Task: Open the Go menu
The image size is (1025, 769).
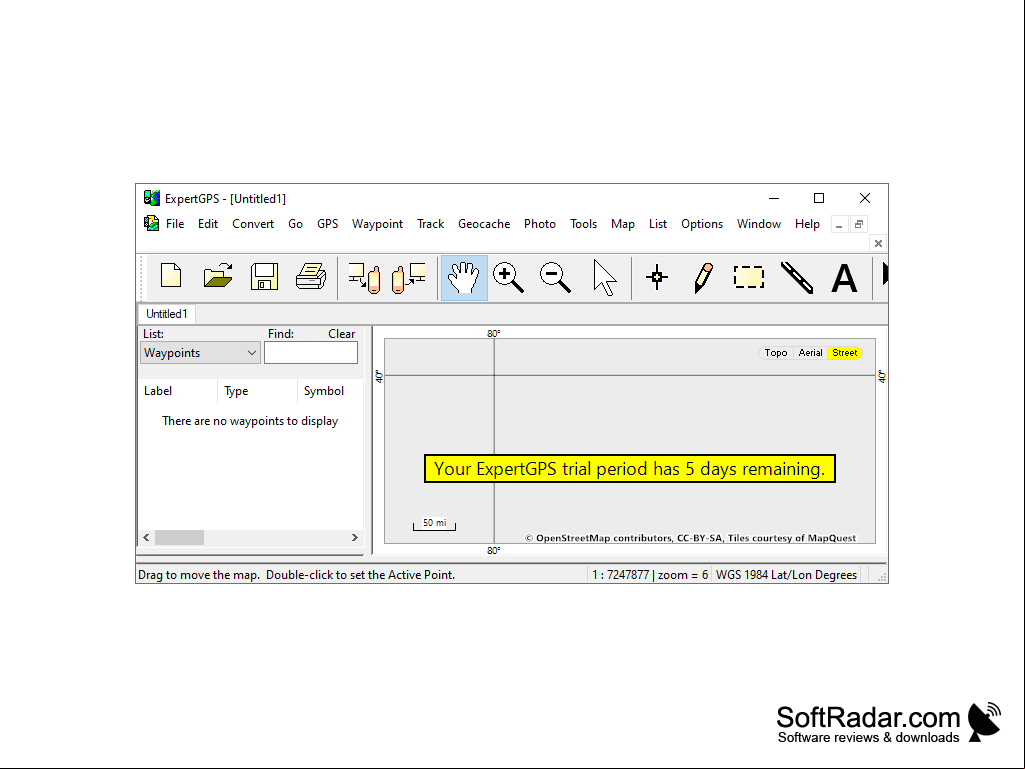Action: click(295, 224)
